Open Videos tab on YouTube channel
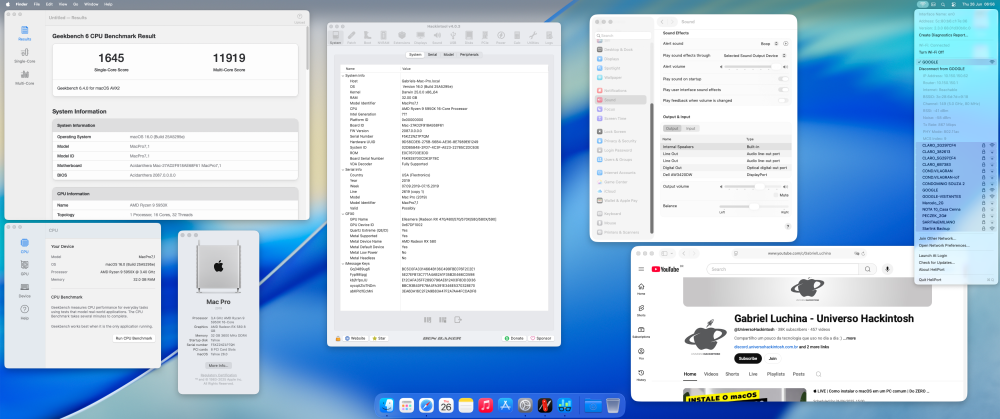This screenshot has width=1000, height=419. [710, 374]
